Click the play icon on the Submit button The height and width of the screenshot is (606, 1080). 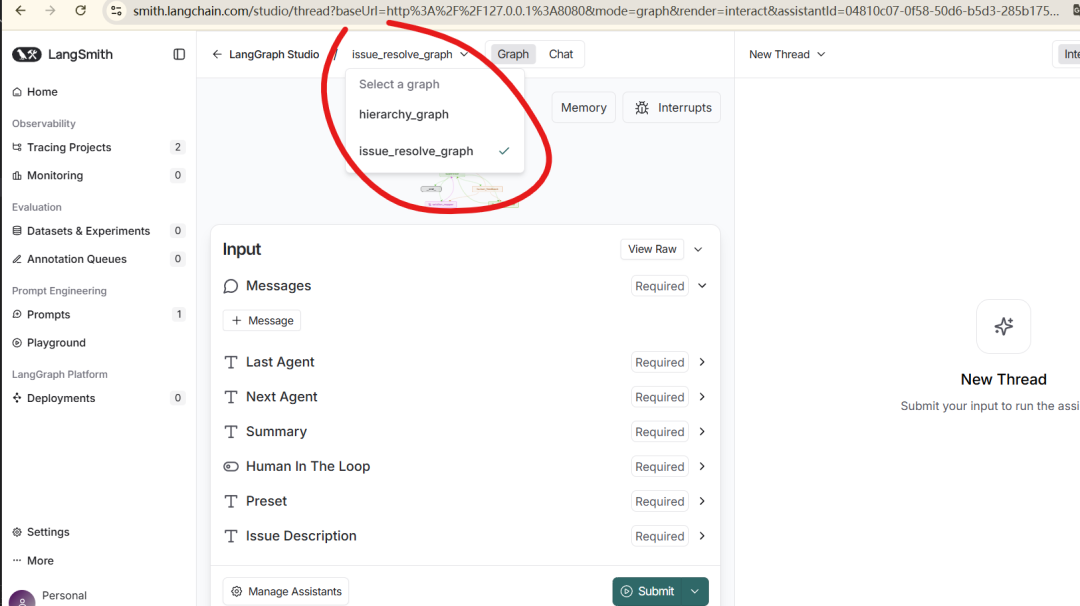[627, 591]
